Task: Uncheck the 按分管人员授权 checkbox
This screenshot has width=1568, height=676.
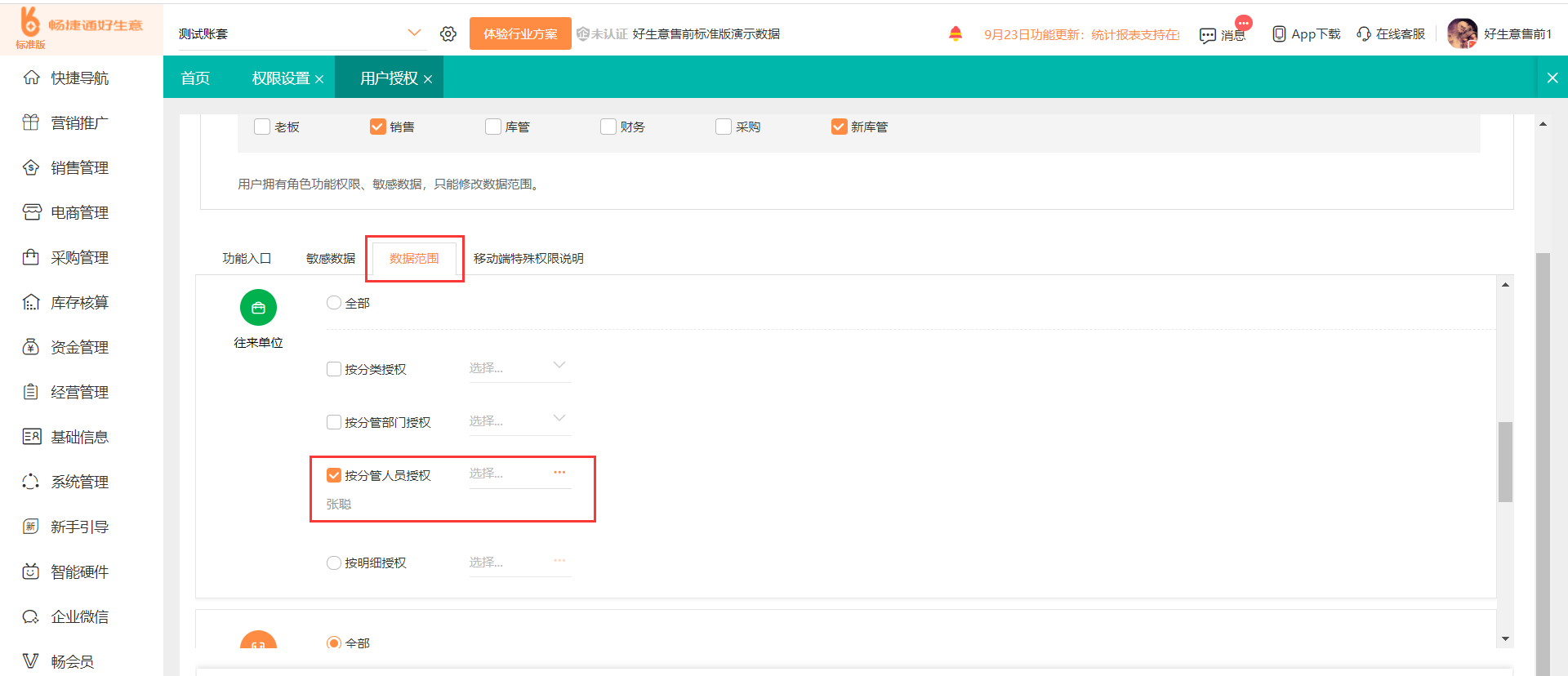Action: click(334, 475)
